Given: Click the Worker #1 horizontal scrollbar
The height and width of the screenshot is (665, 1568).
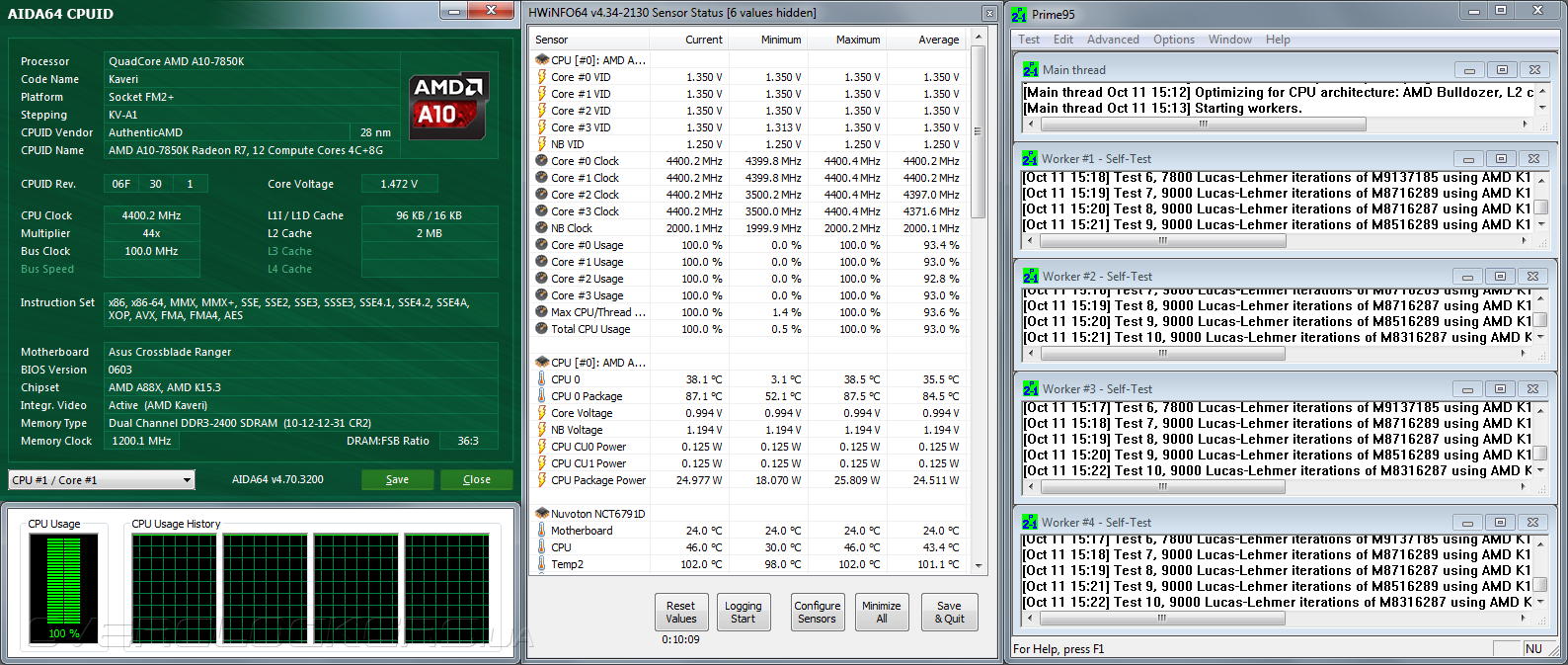Looking at the screenshot, I should tap(1161, 240).
